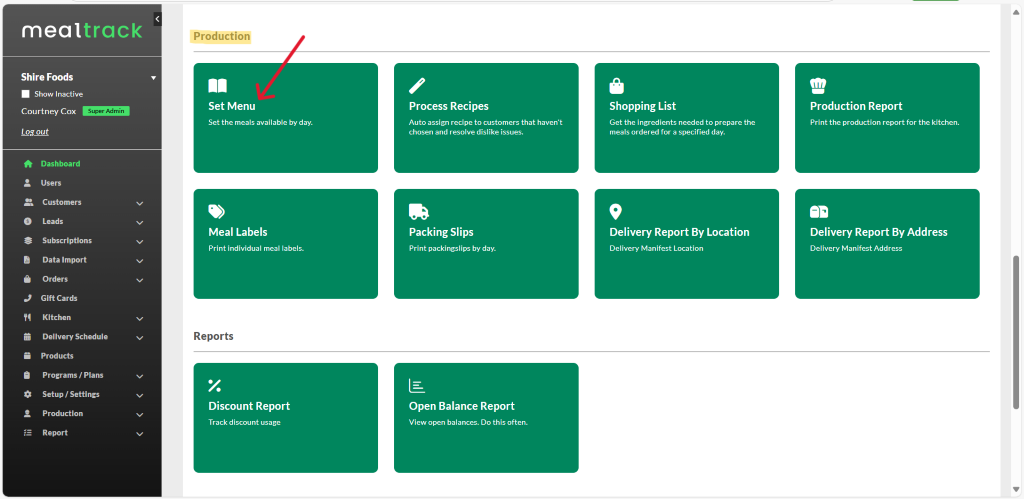1024x499 pixels.
Task: Expand the Delivery Schedule submenu chevron
Action: coord(140,338)
